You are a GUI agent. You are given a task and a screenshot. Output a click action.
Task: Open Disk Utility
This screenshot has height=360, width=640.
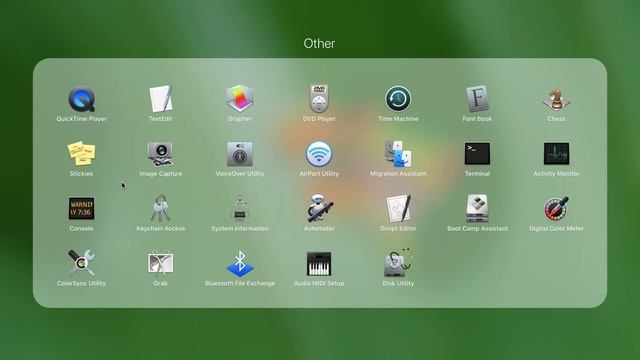[398, 263]
